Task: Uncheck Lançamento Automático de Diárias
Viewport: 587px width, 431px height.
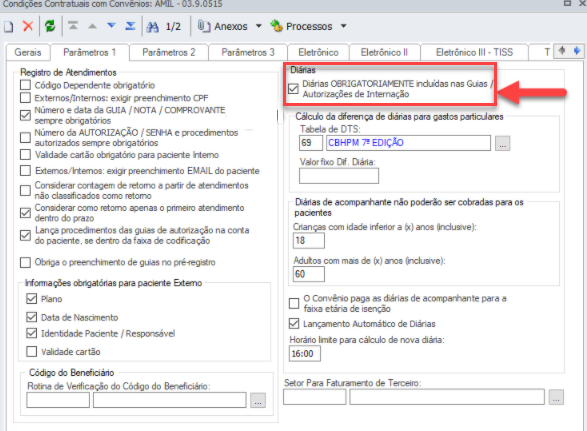Action: tap(294, 323)
